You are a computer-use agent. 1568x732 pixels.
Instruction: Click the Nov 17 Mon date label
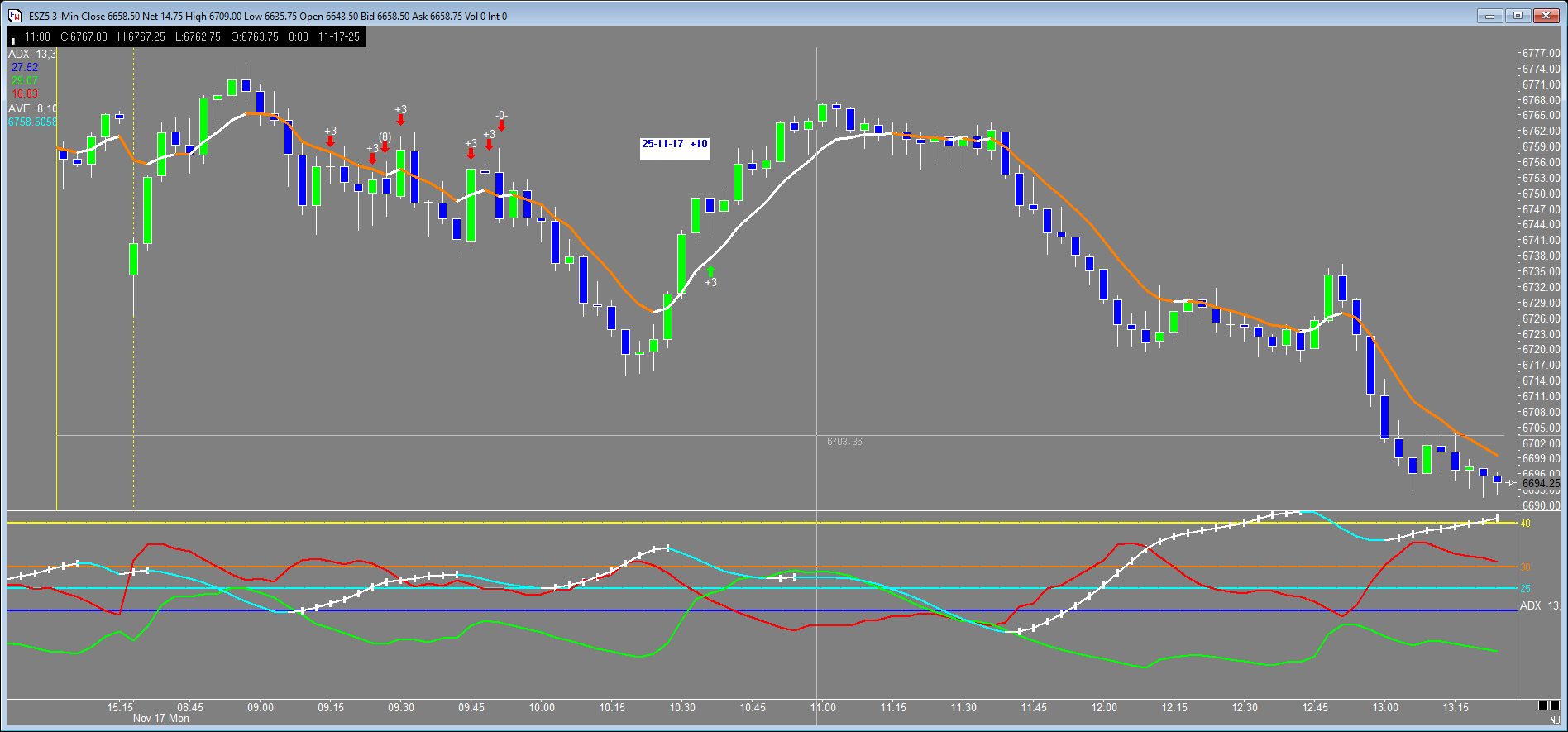161,719
